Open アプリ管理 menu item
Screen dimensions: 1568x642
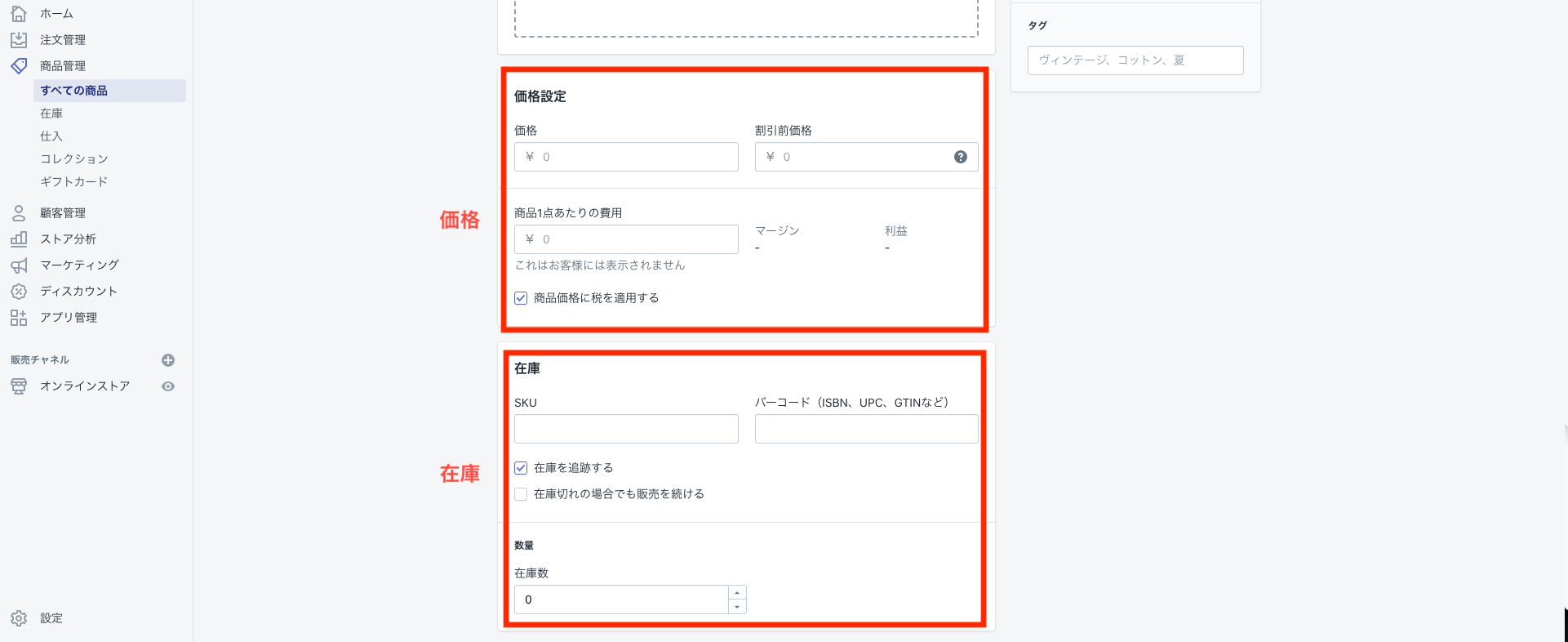pyautogui.click(x=69, y=318)
